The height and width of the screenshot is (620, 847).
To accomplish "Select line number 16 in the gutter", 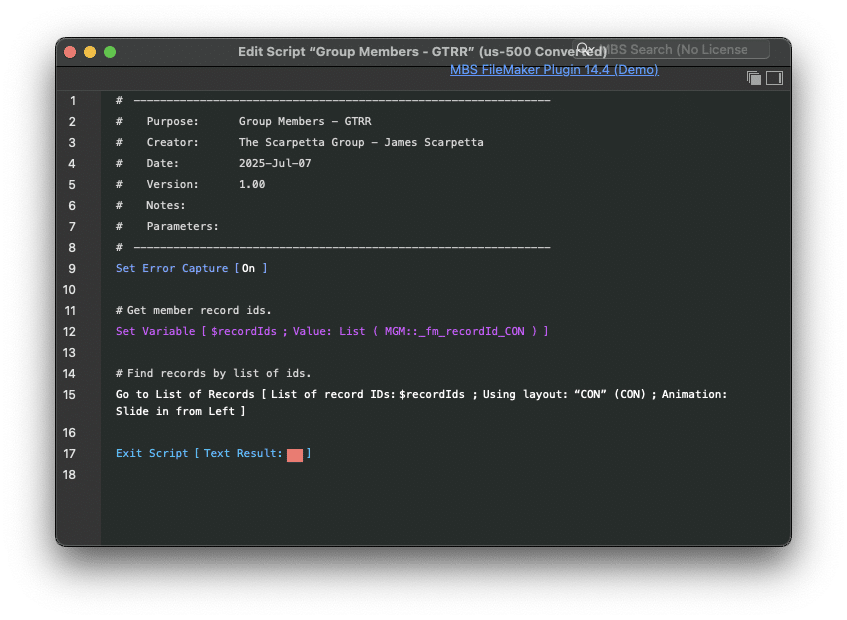I will point(69,433).
